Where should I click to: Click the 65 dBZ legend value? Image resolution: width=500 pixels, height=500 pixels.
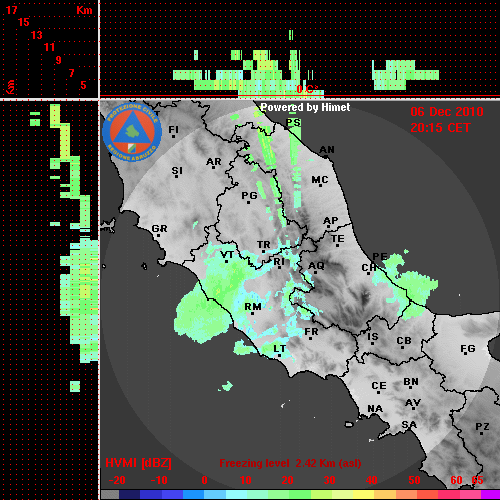pyautogui.click(x=477, y=480)
